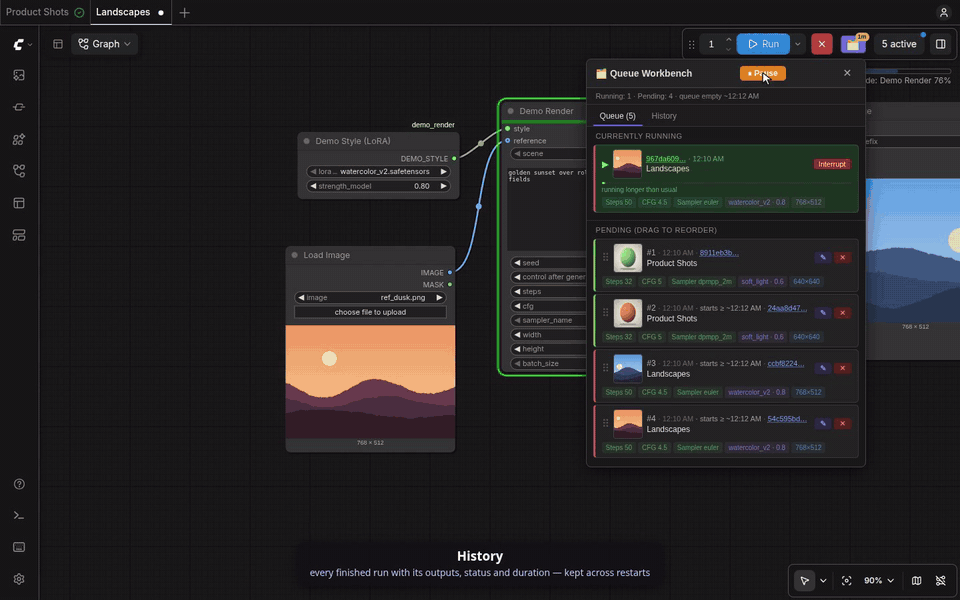Viewport: 960px width, 600px height.
Task: Open the assets image icon in left sidebar
Action: tap(19, 75)
